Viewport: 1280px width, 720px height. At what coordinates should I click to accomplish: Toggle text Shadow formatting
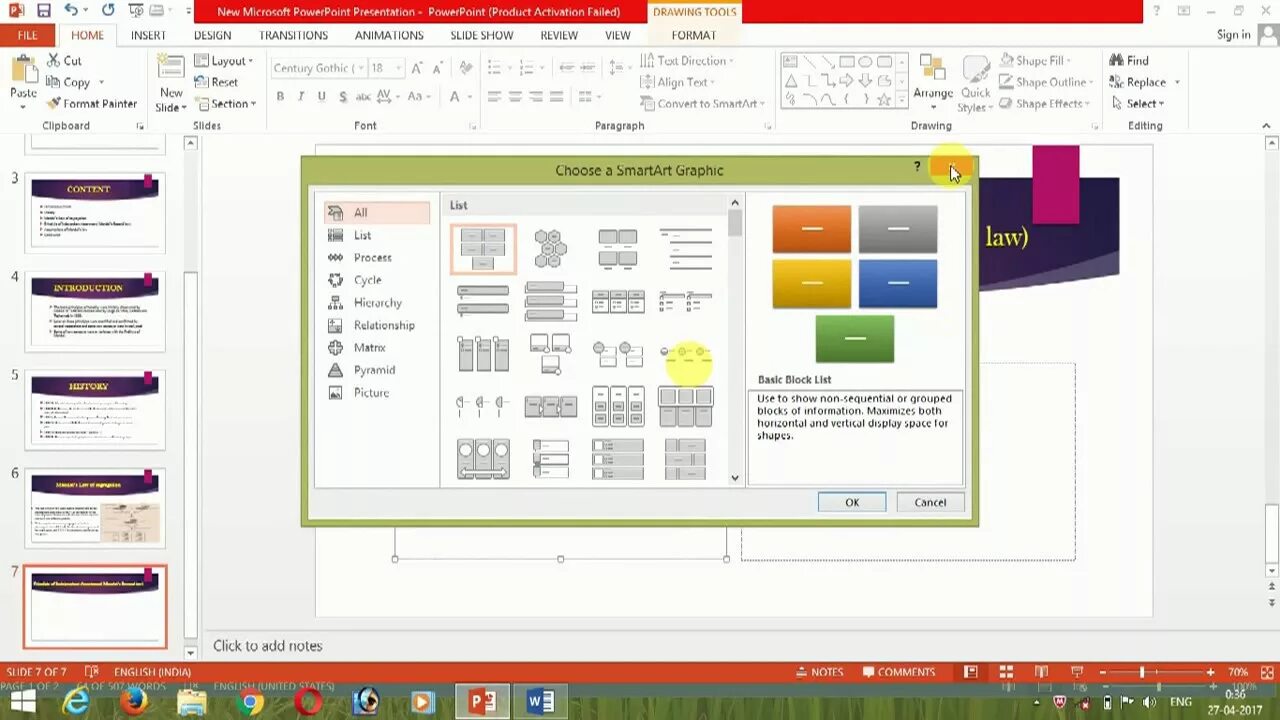point(343,97)
